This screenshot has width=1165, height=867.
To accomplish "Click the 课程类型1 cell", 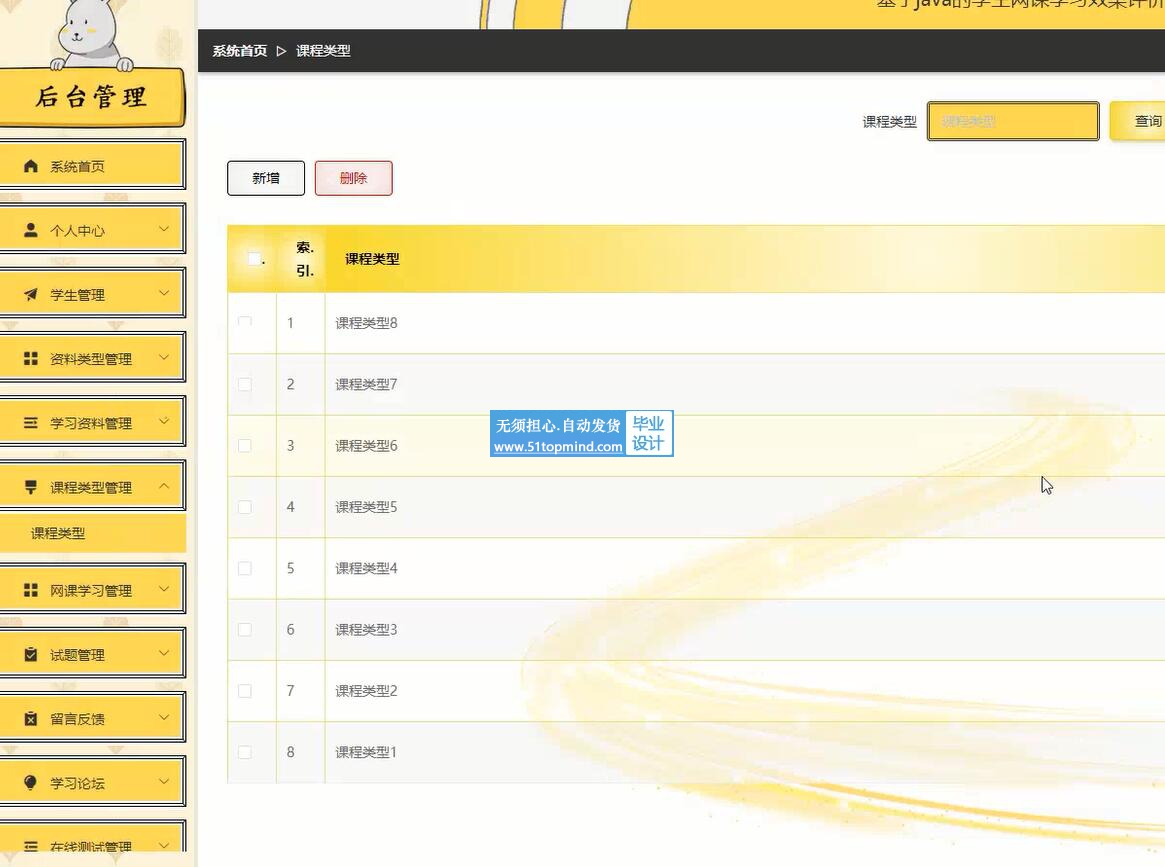I will click(x=366, y=752).
